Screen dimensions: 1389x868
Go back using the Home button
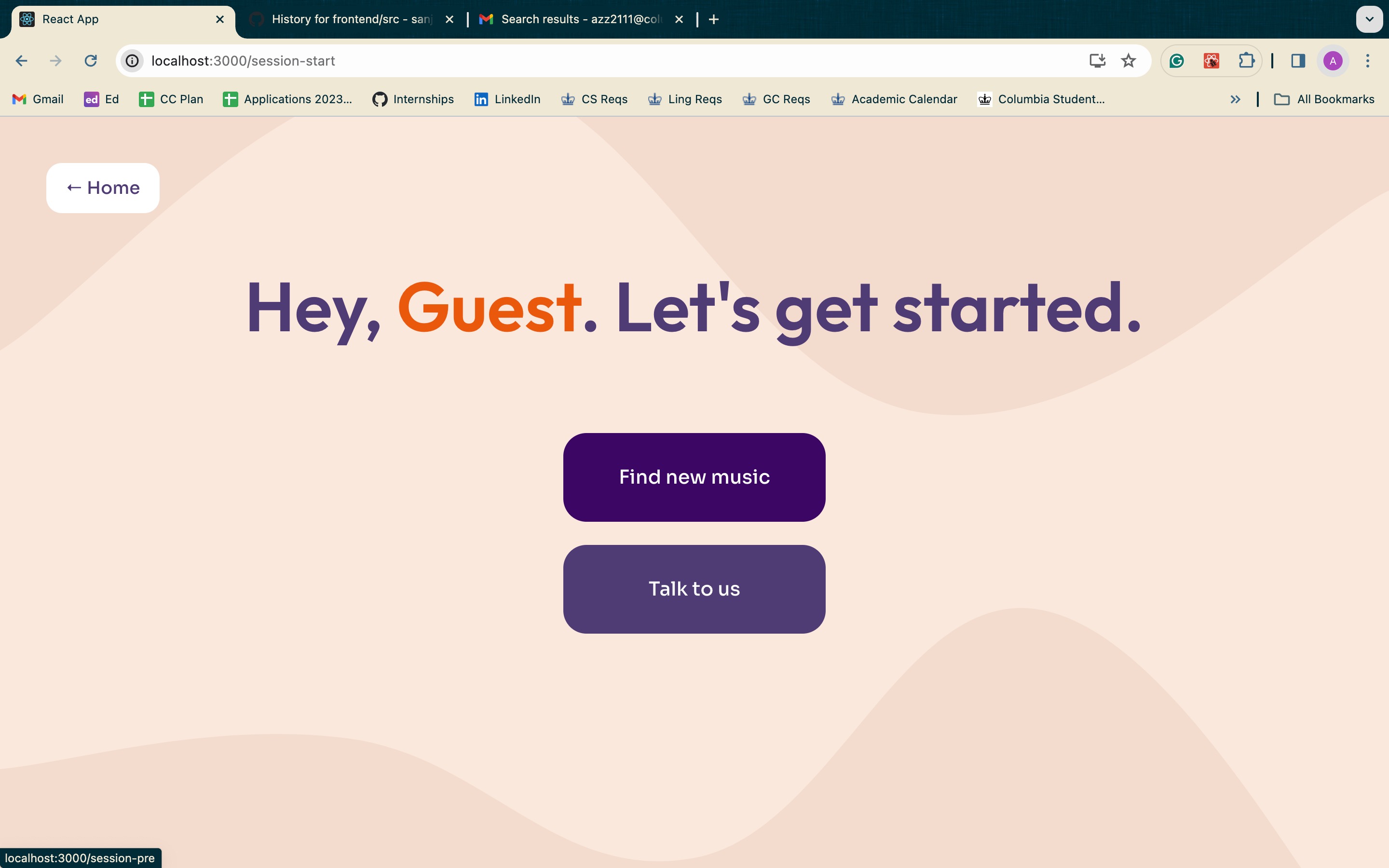click(x=103, y=188)
